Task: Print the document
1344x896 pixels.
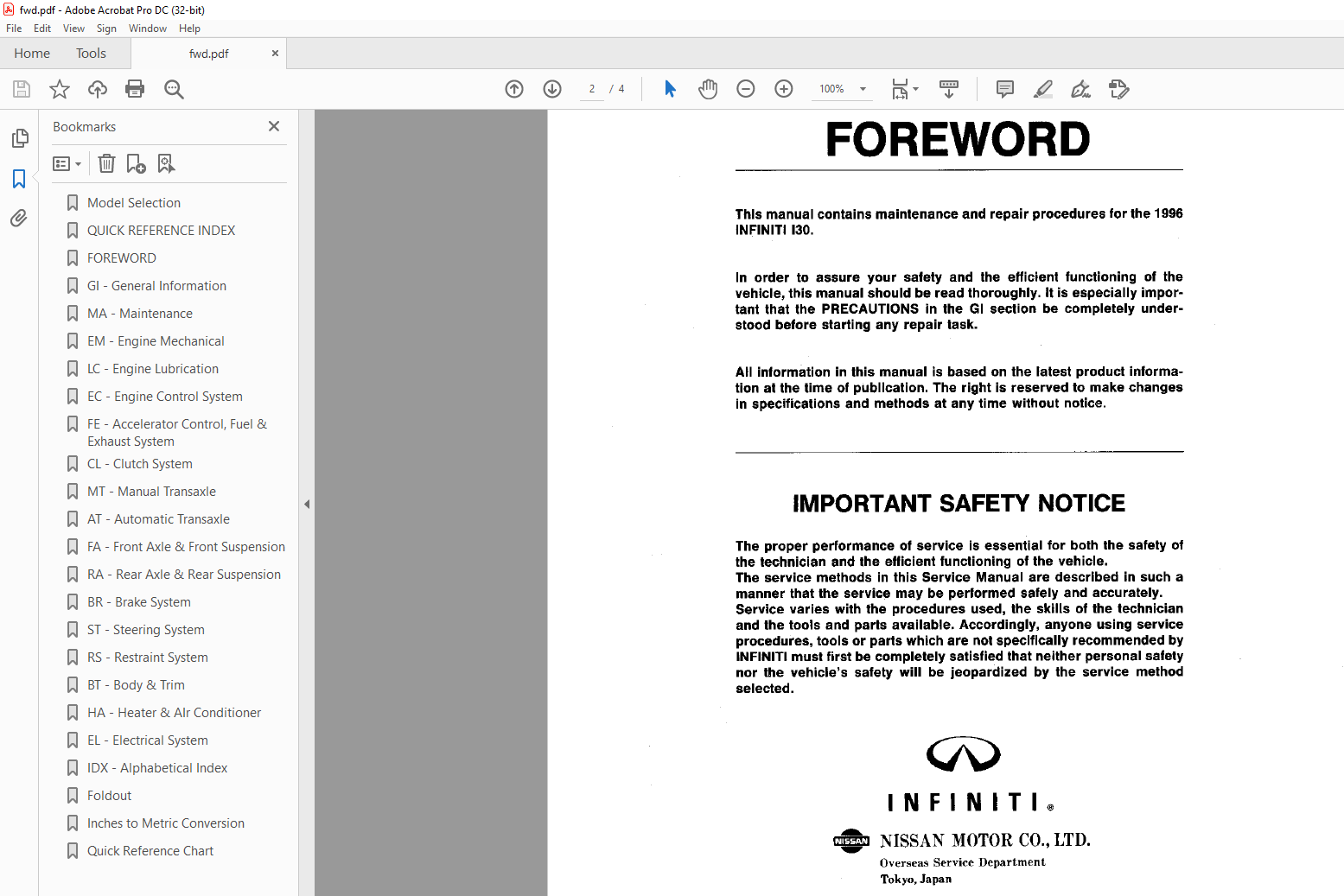Action: tap(135, 89)
